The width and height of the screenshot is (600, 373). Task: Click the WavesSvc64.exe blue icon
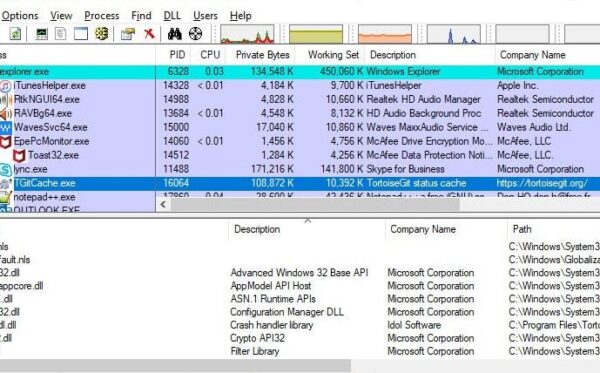(x=5, y=127)
